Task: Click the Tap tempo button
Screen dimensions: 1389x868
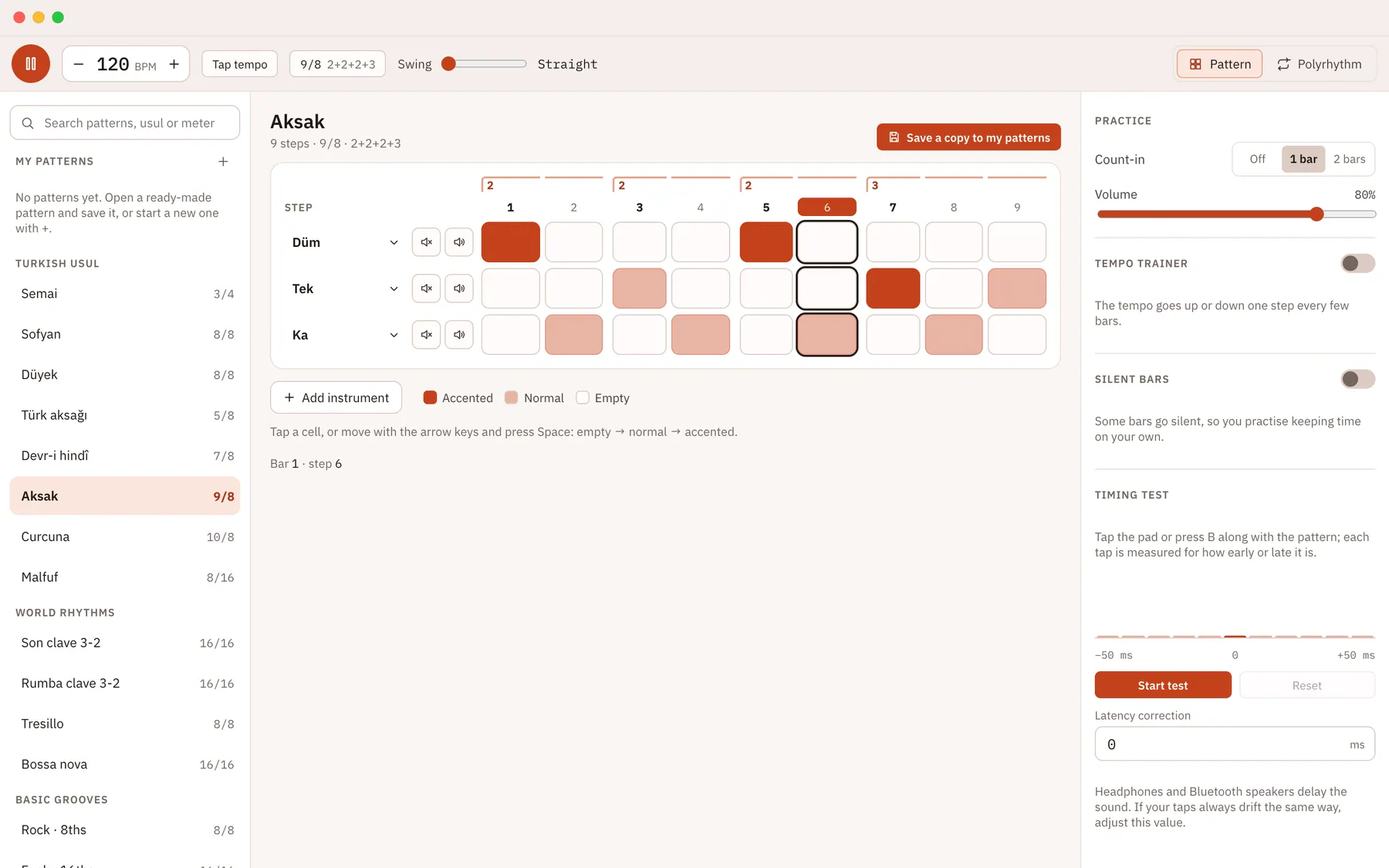Action: [240, 64]
